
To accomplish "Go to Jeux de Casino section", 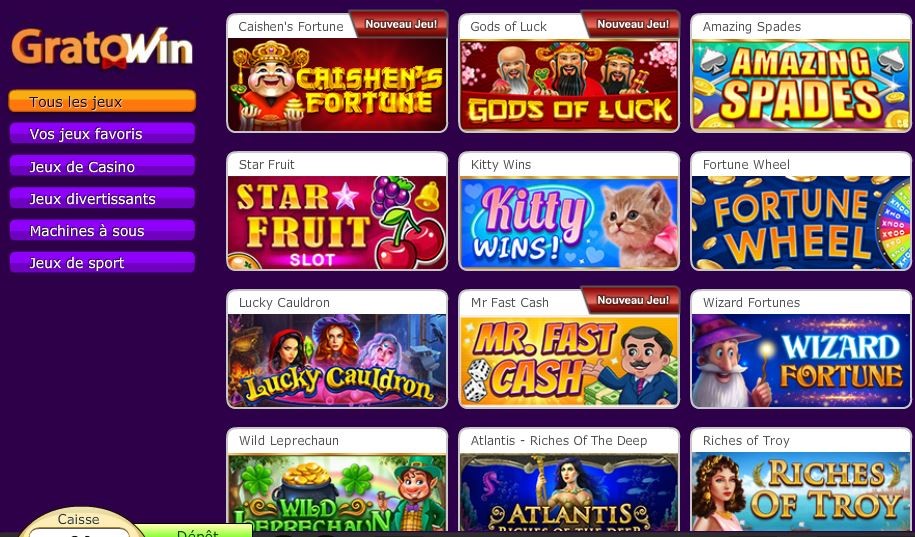I will 102,166.
